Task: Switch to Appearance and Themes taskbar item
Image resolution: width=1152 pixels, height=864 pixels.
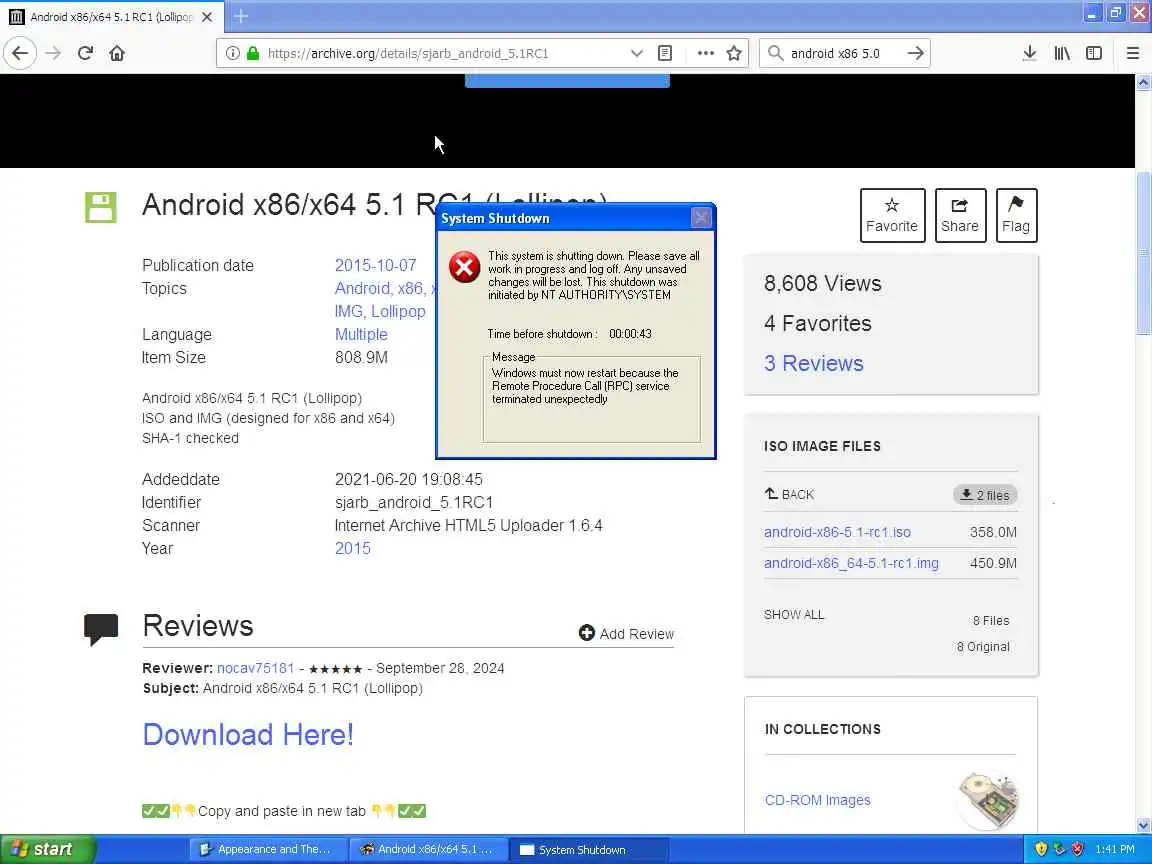Action: (x=267, y=849)
